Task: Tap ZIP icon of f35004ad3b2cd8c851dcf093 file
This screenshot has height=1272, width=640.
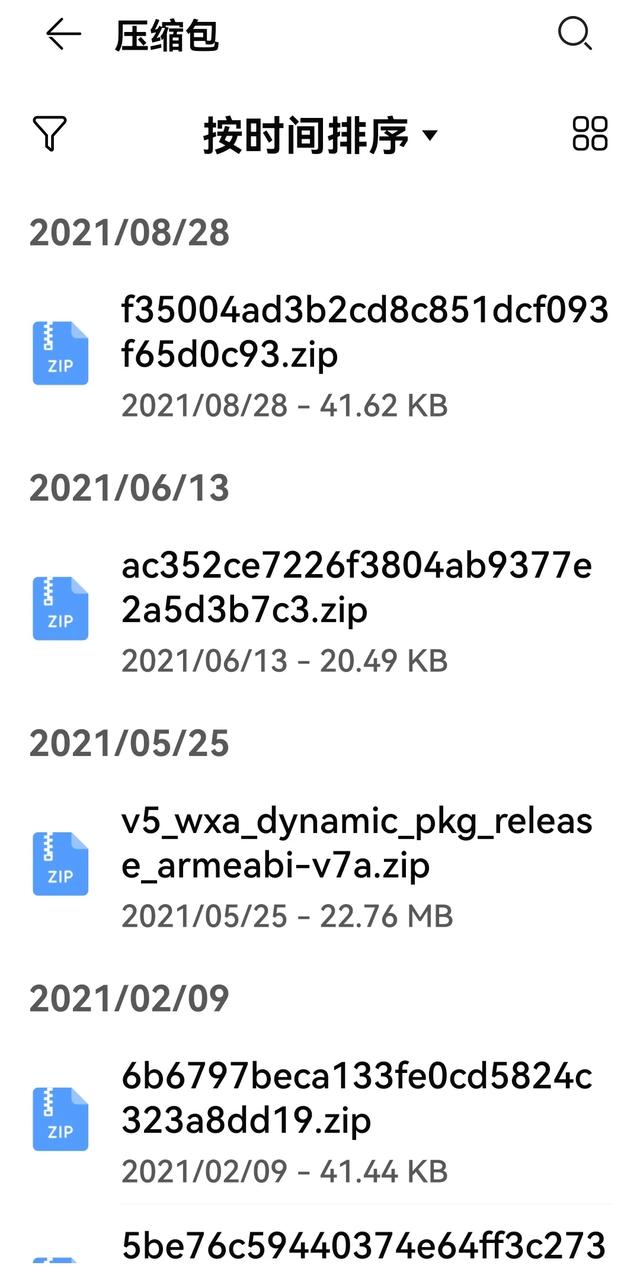Action: (x=60, y=353)
